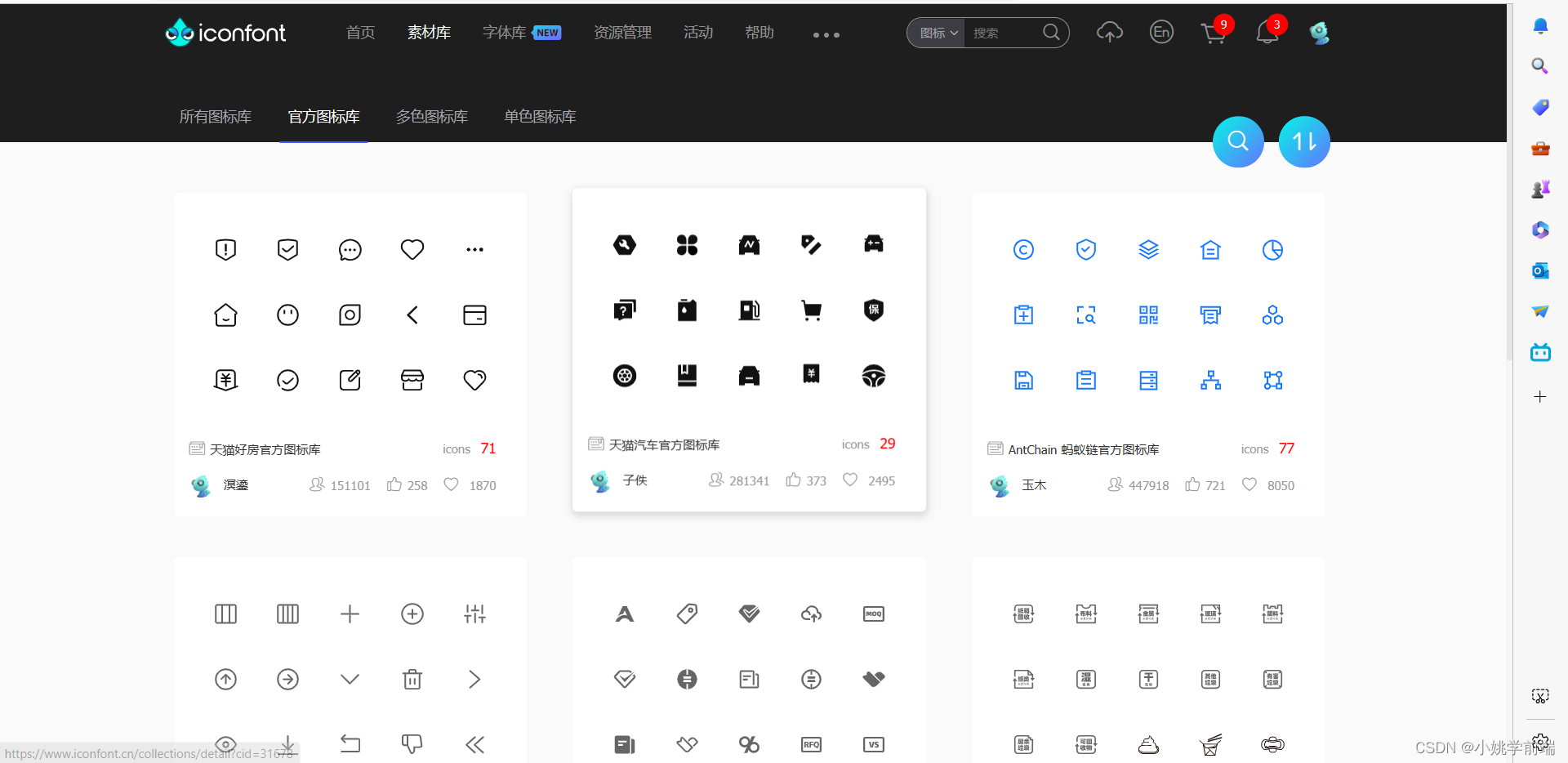
Task: Open the shopping cart showing 9 items
Action: pos(1213,33)
